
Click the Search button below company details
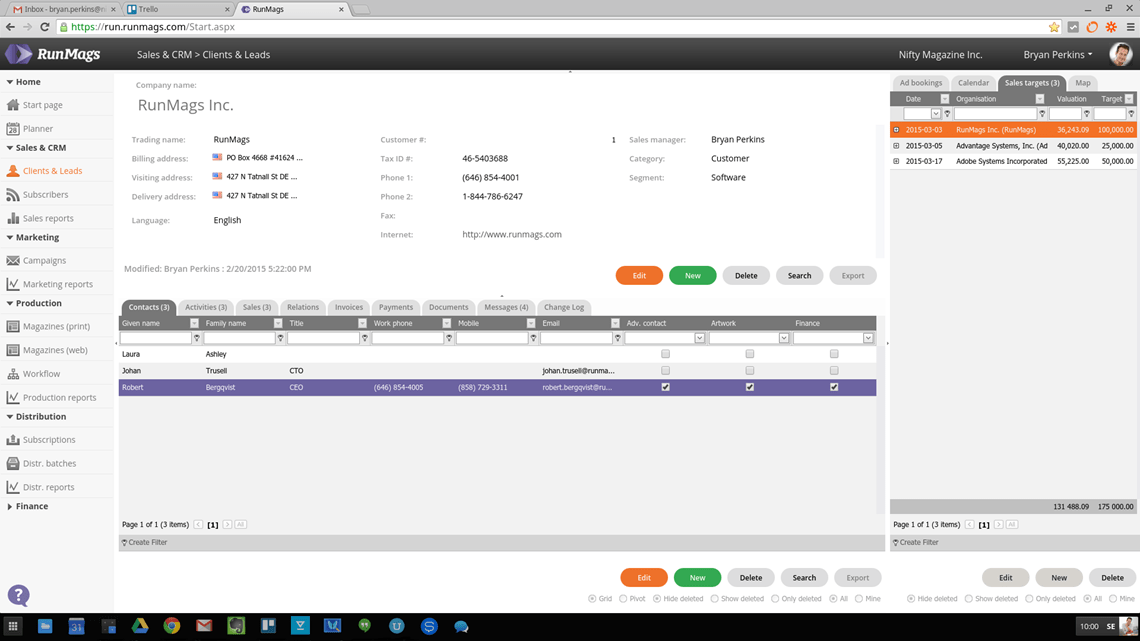click(x=799, y=275)
